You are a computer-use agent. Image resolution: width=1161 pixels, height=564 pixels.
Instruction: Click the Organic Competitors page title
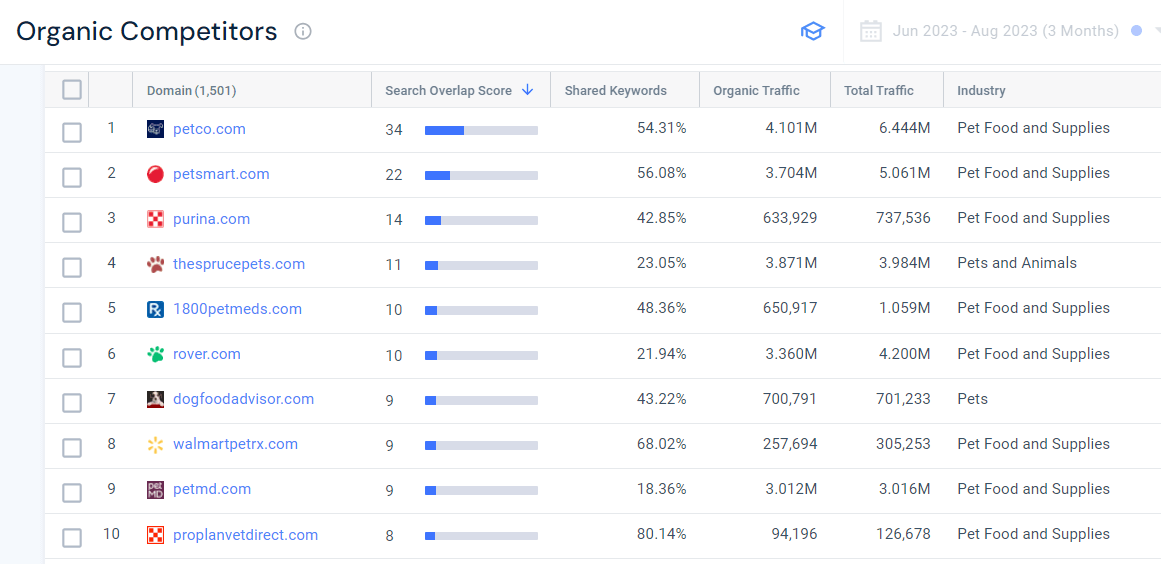[x=147, y=32]
